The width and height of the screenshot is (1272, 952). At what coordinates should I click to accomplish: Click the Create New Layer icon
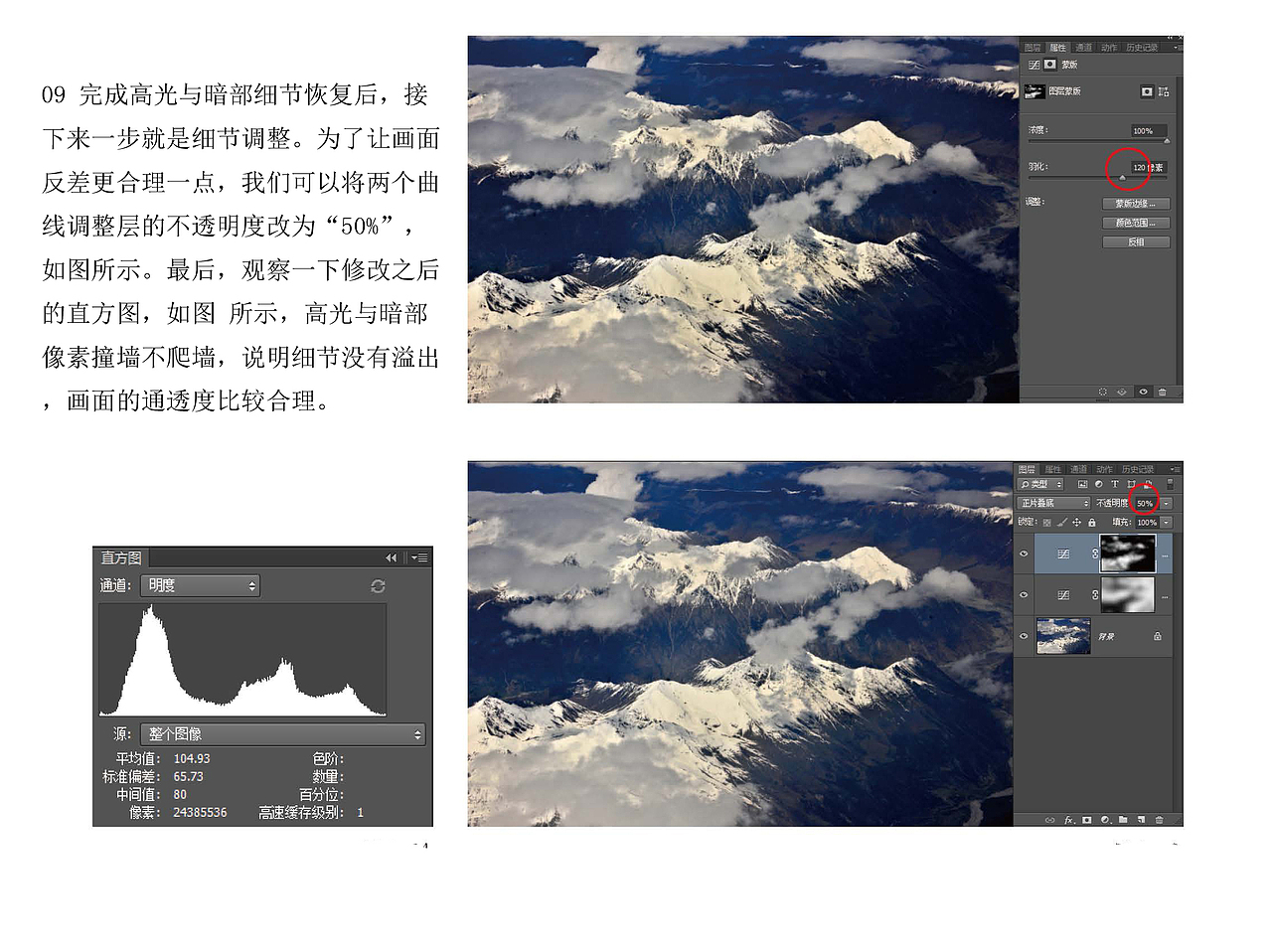[x=1140, y=820]
